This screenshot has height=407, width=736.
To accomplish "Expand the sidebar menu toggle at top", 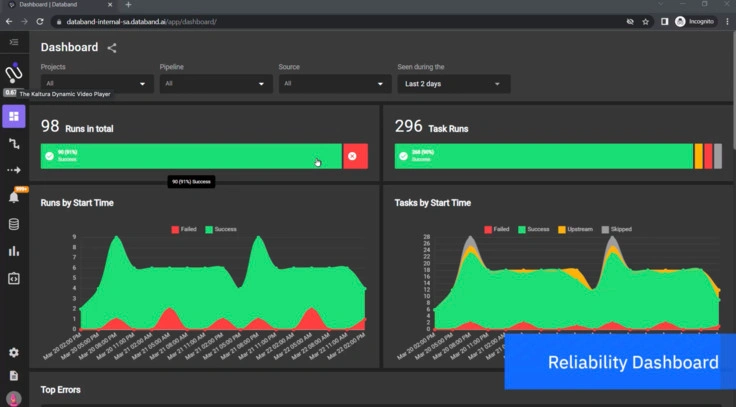I will coord(14,42).
